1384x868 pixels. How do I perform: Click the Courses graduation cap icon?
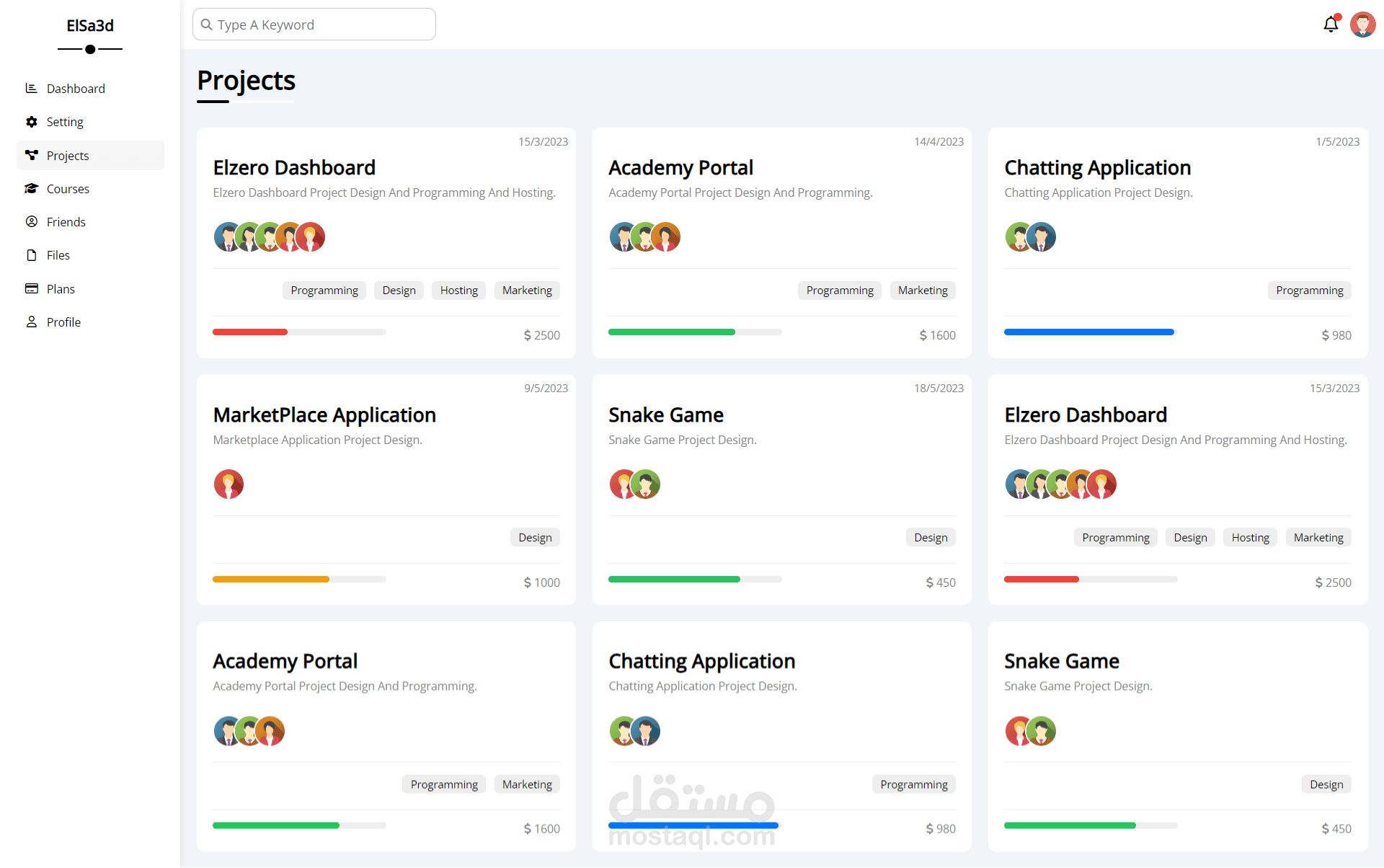click(x=31, y=189)
